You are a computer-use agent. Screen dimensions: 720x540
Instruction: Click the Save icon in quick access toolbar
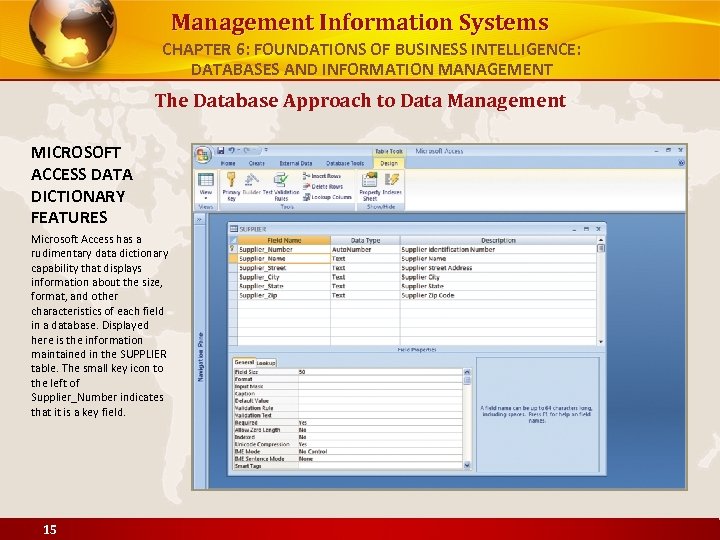click(221, 150)
